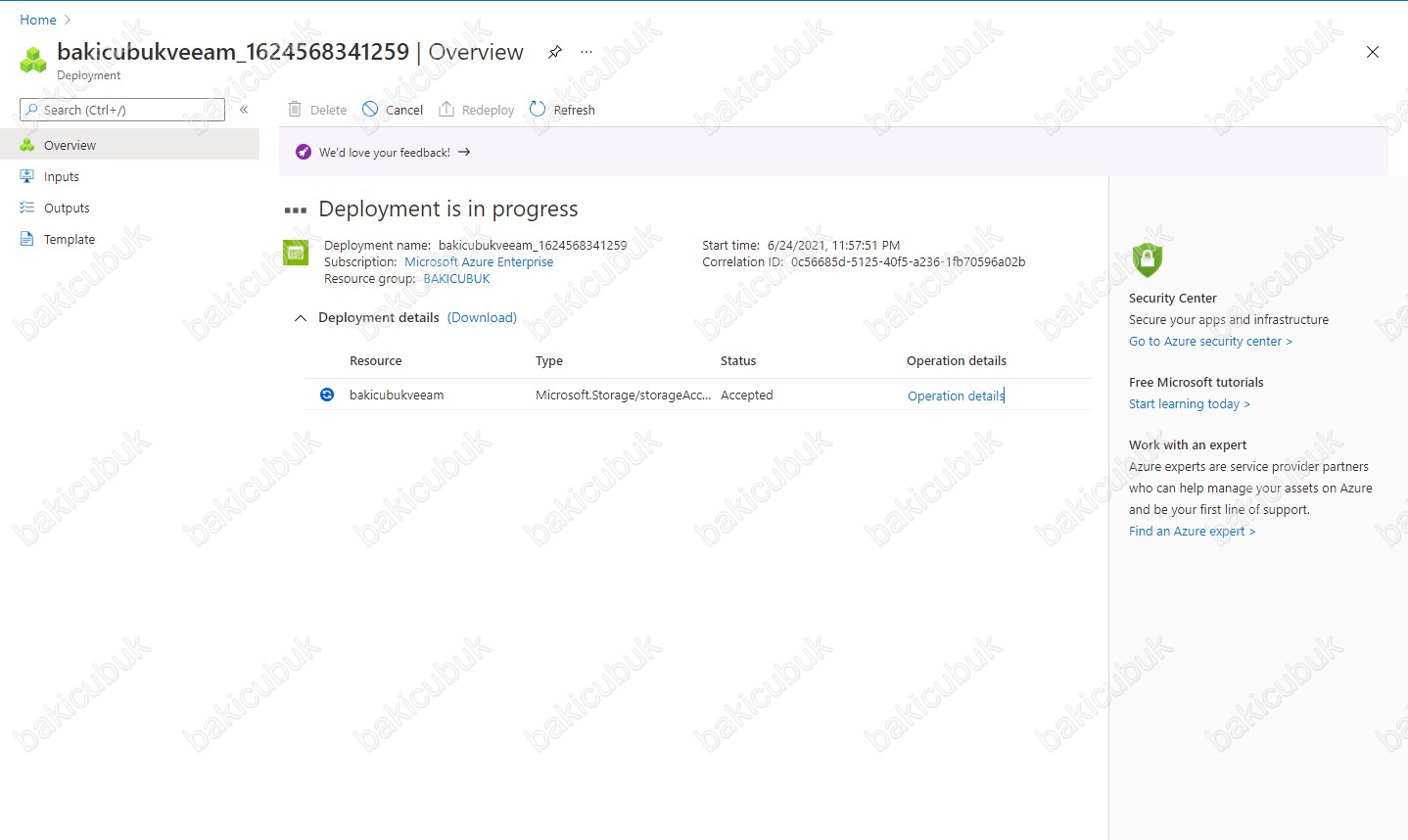Viewport: 1408px width, 840px height.
Task: Open the BAKICUBUK resource group link
Action: 456,279
